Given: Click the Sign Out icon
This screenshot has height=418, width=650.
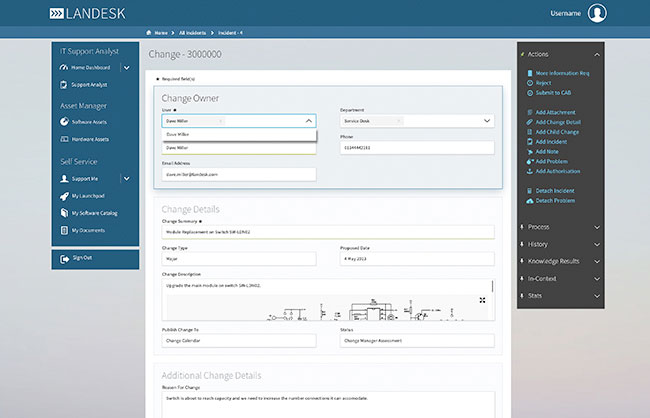Looking at the screenshot, I should [62, 257].
